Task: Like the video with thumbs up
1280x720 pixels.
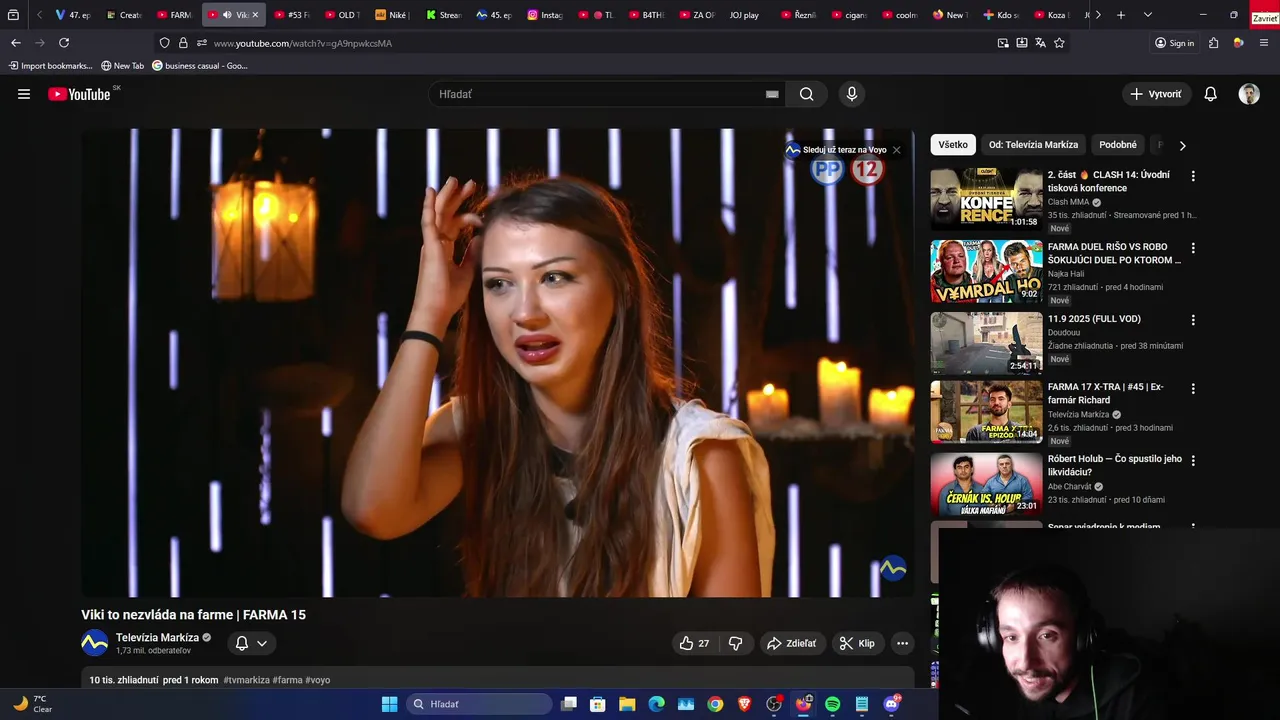Action: (x=694, y=643)
